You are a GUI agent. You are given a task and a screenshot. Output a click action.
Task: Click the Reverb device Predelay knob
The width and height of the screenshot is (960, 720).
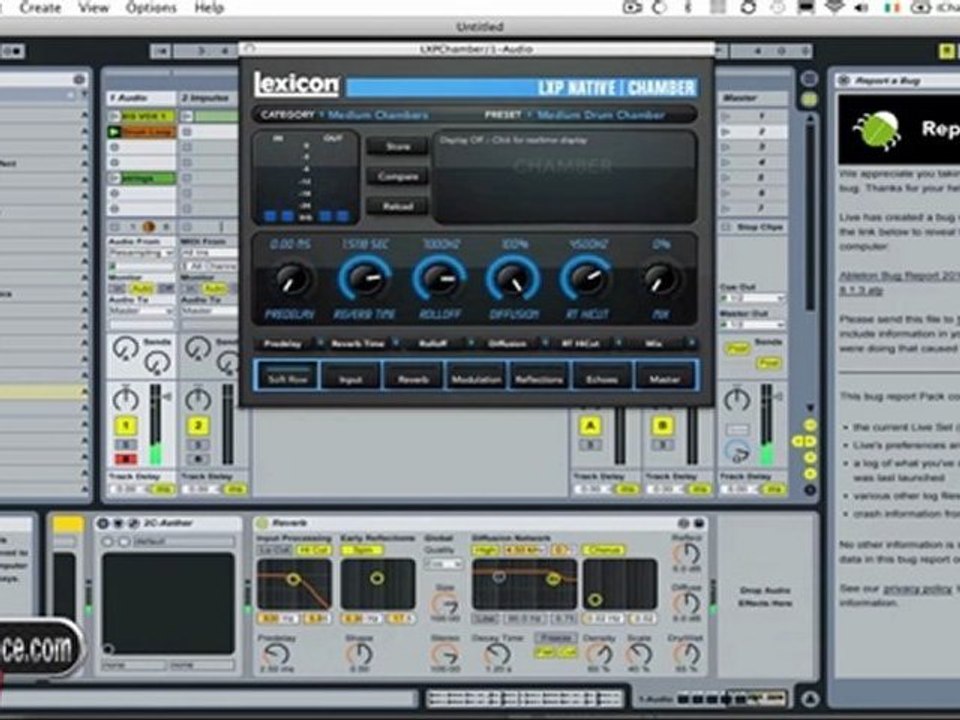(275, 654)
